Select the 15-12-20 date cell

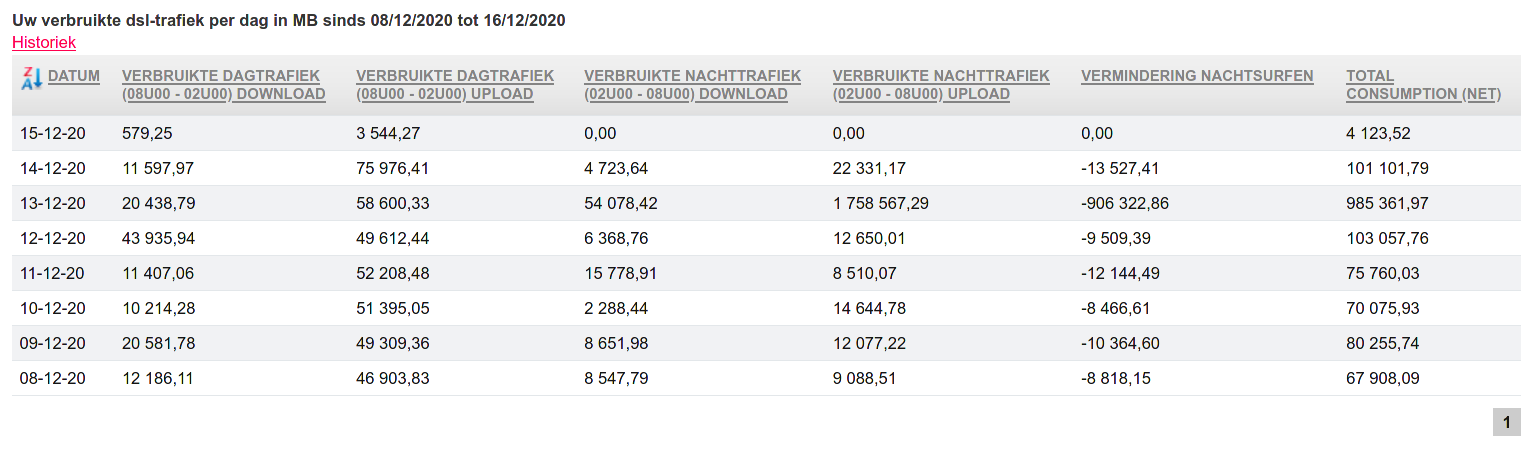point(53,133)
